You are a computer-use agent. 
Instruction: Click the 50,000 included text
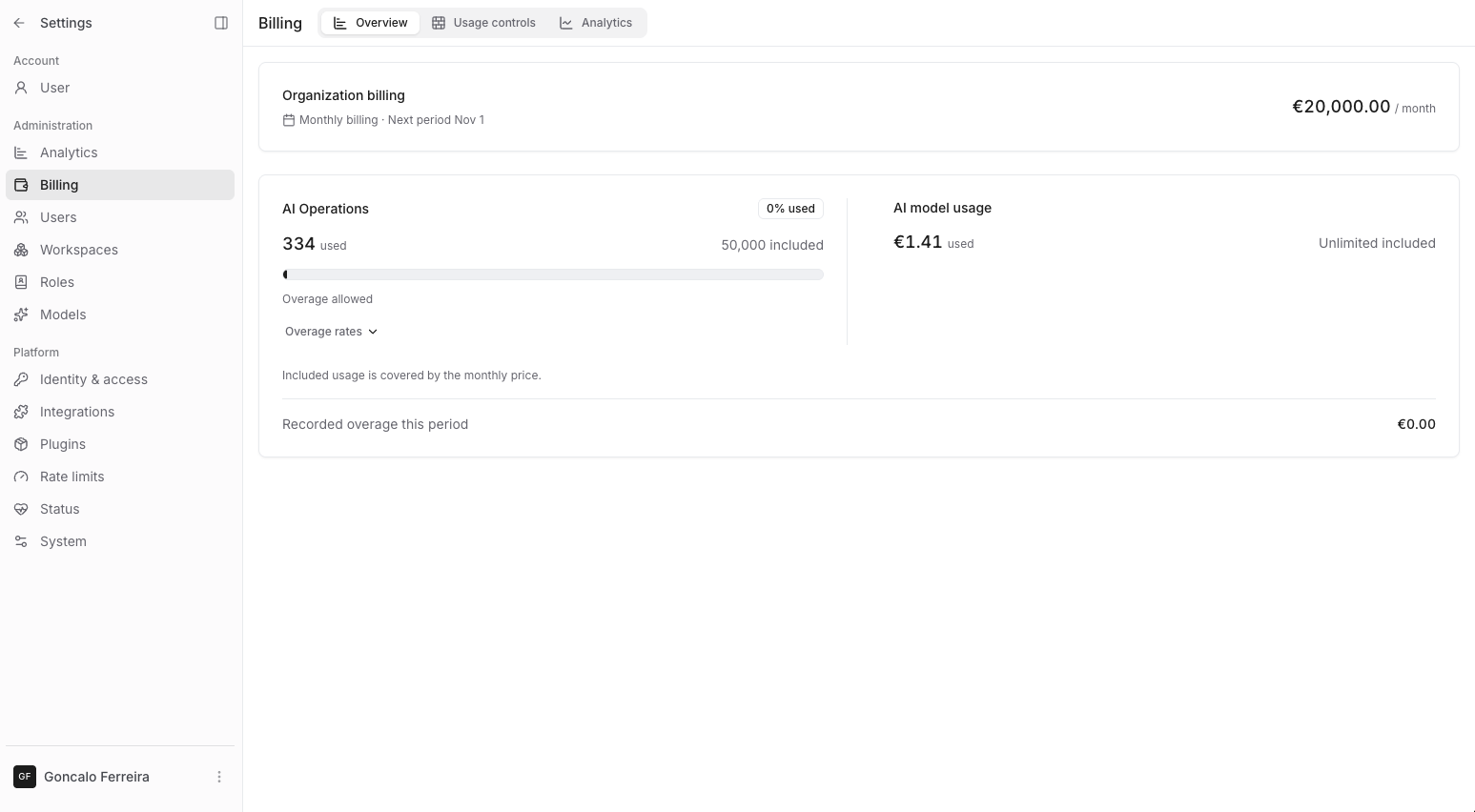pos(772,245)
